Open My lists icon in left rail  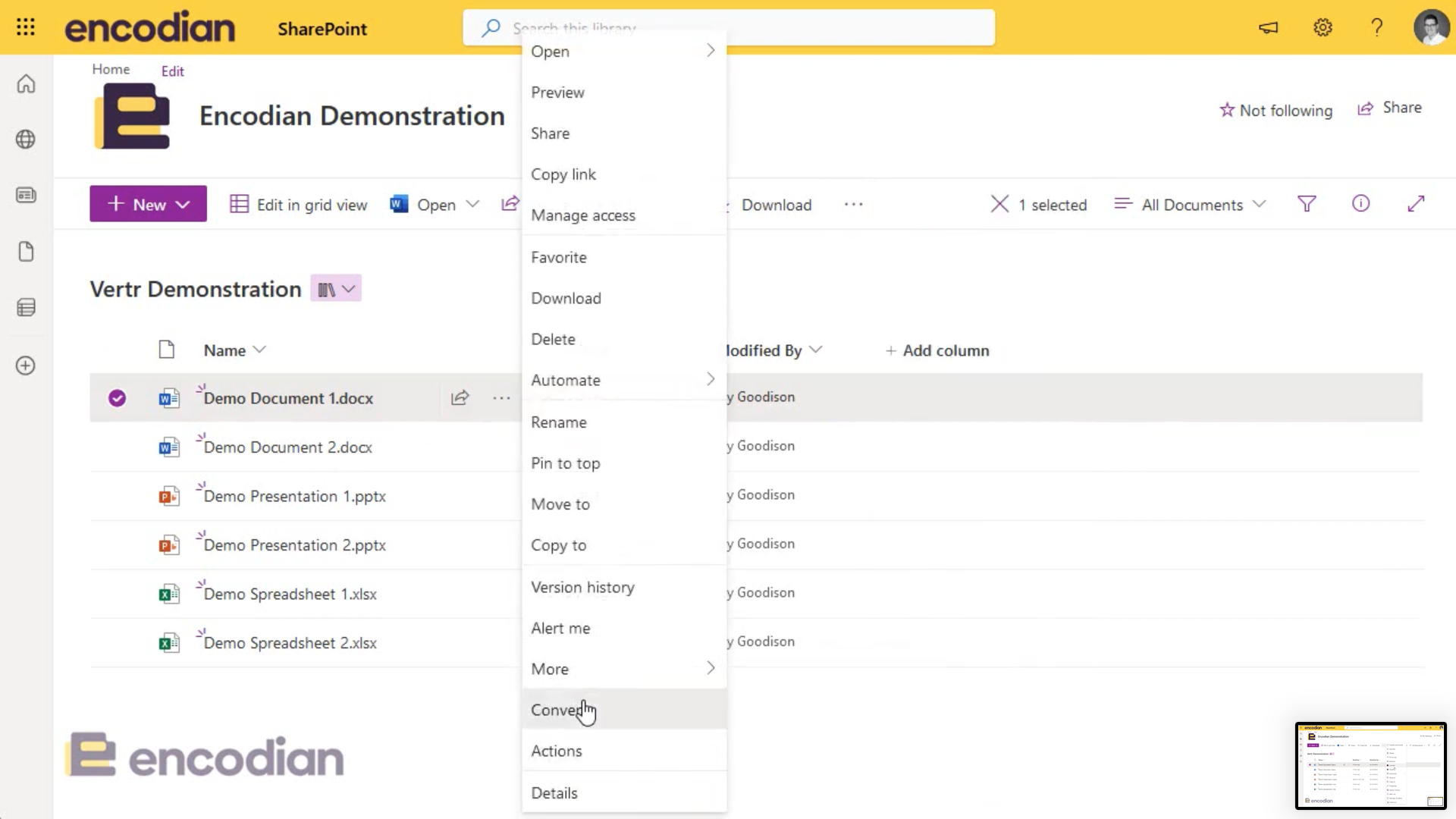tap(26, 307)
